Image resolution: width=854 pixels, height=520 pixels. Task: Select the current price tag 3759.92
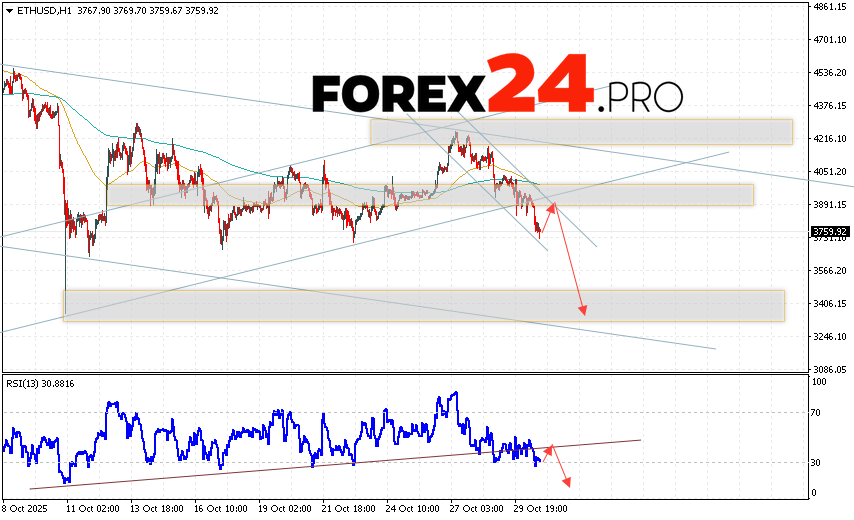pos(830,231)
